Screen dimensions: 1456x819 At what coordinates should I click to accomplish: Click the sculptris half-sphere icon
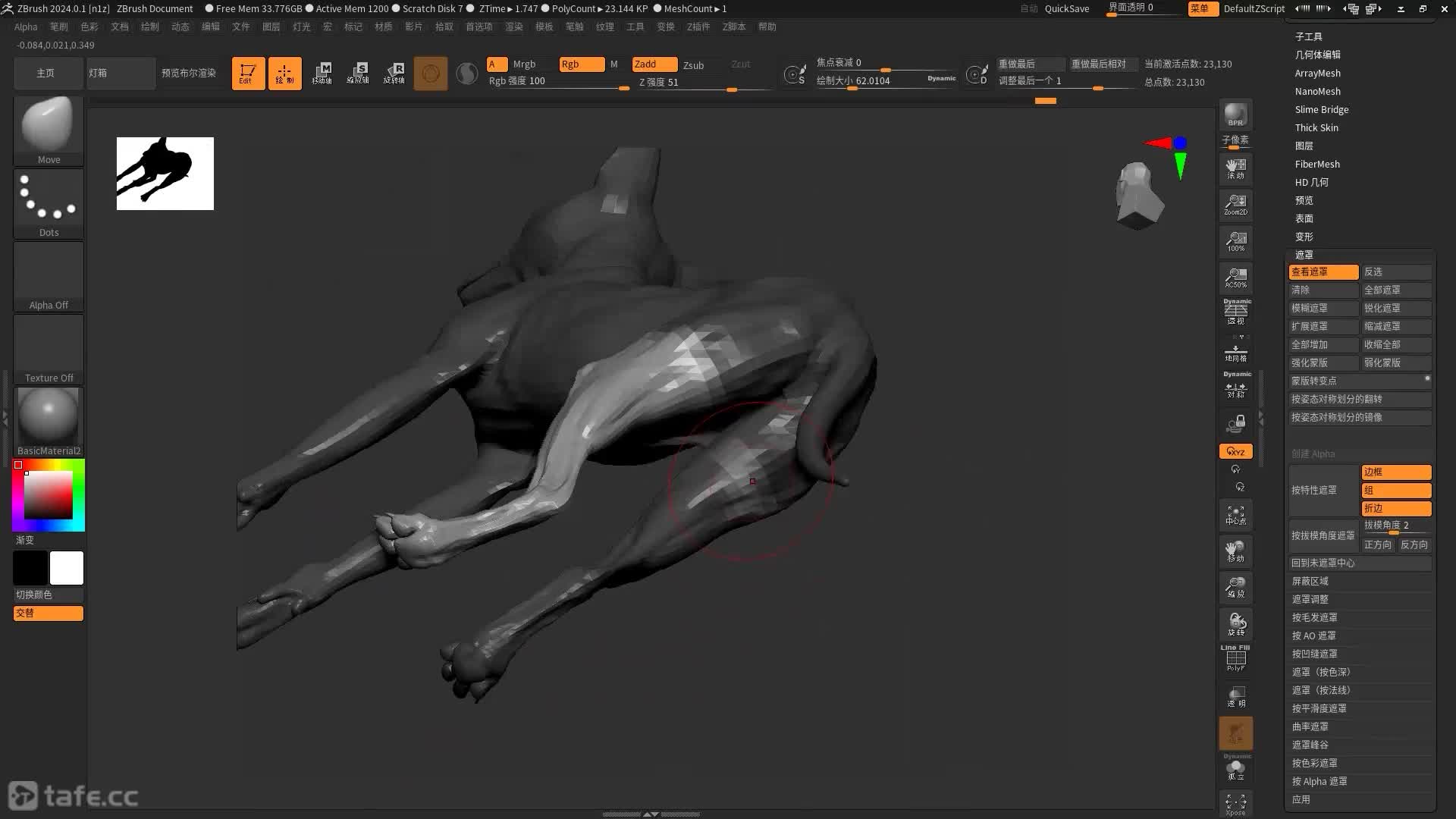click(467, 74)
